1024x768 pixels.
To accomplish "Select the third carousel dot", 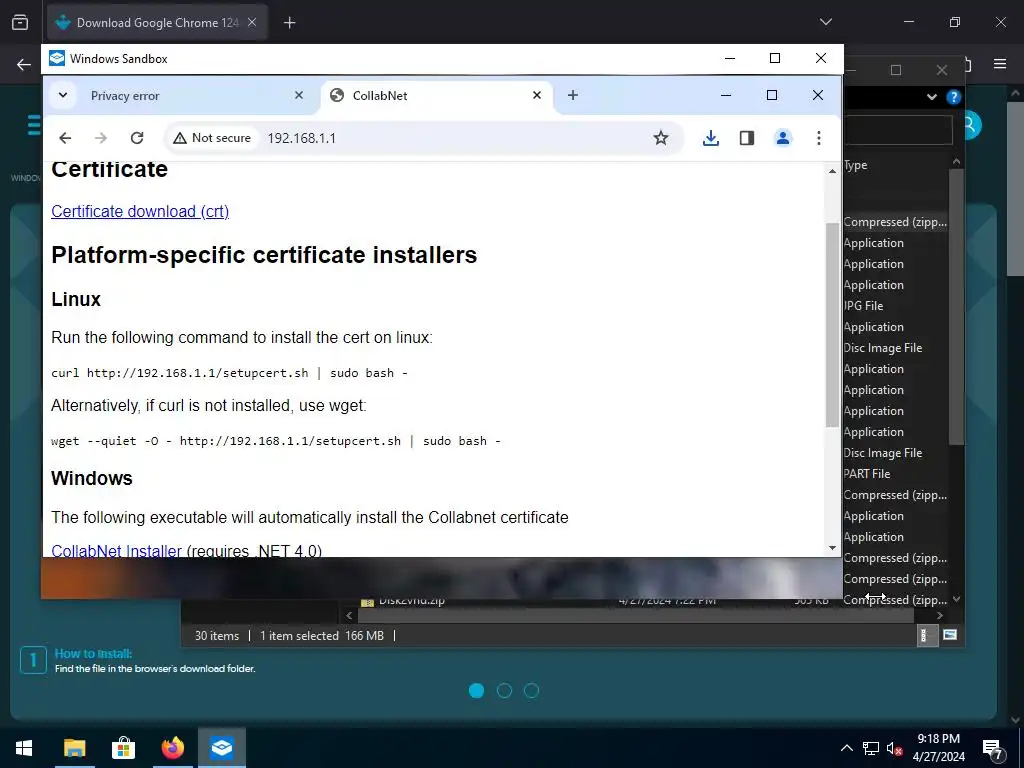I will click(532, 690).
